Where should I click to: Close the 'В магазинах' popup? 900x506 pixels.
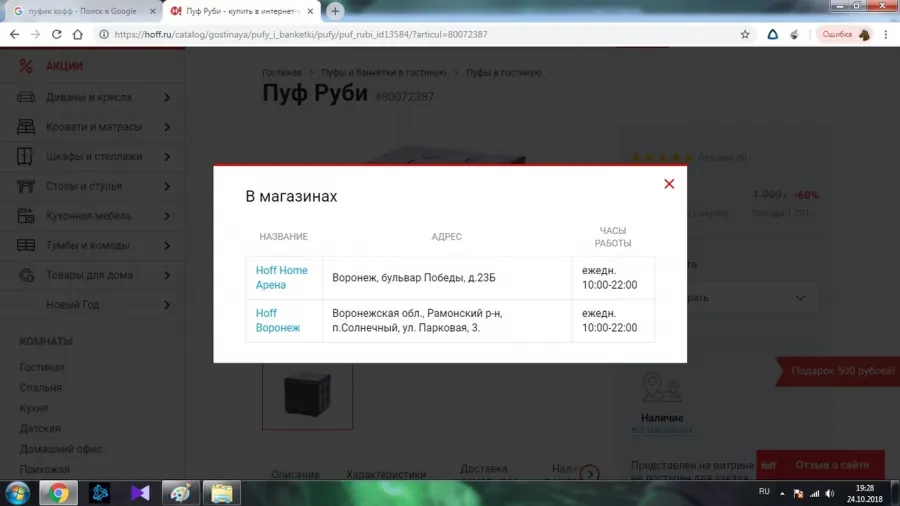tap(669, 184)
